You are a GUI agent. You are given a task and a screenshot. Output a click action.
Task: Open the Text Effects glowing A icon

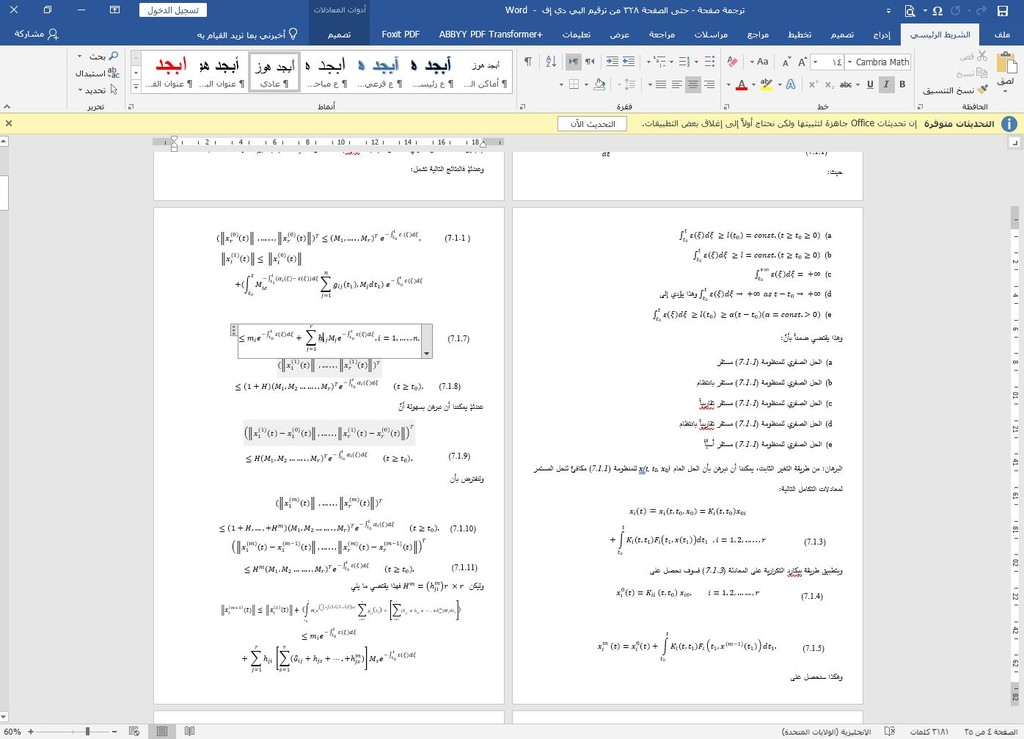[790, 84]
